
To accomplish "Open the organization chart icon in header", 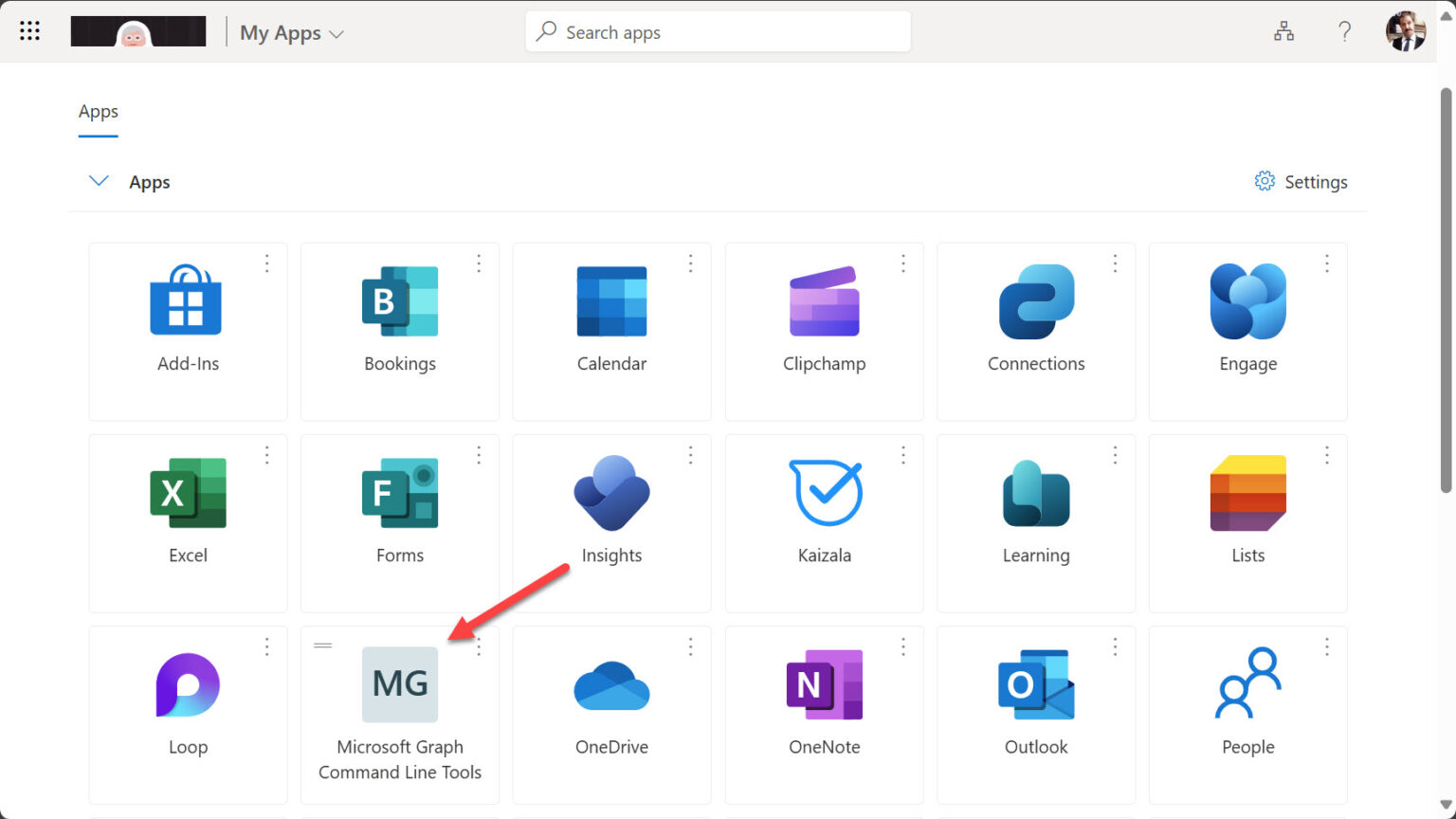I will click(1283, 31).
